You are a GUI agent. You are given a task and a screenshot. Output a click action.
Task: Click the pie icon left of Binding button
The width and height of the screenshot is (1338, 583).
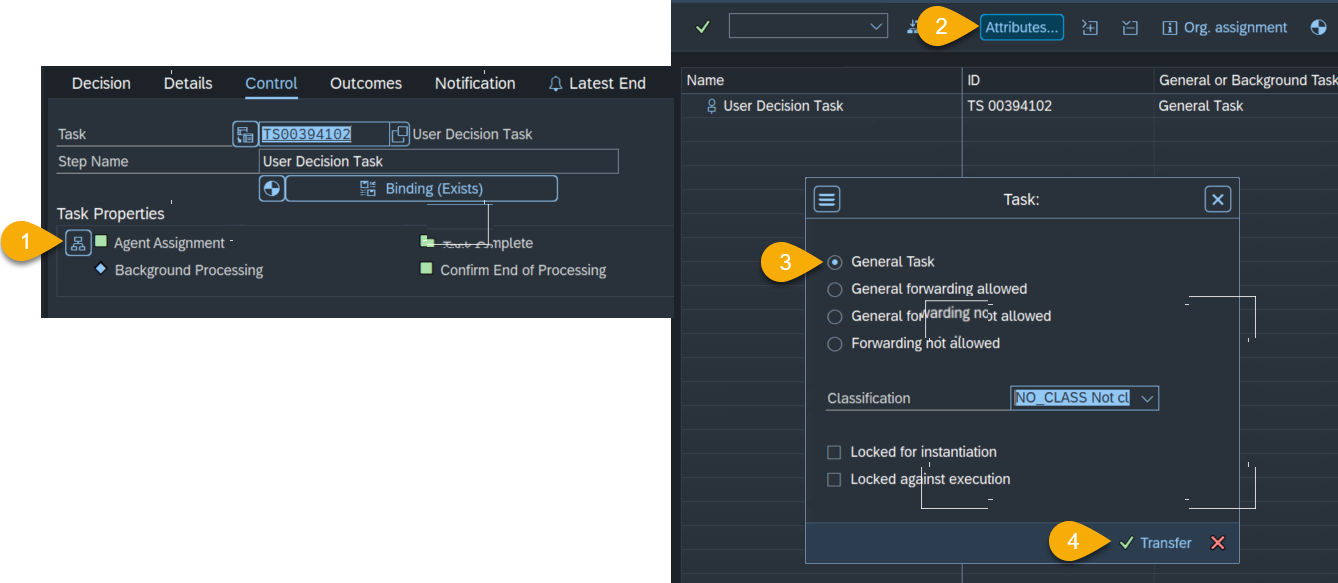271,188
